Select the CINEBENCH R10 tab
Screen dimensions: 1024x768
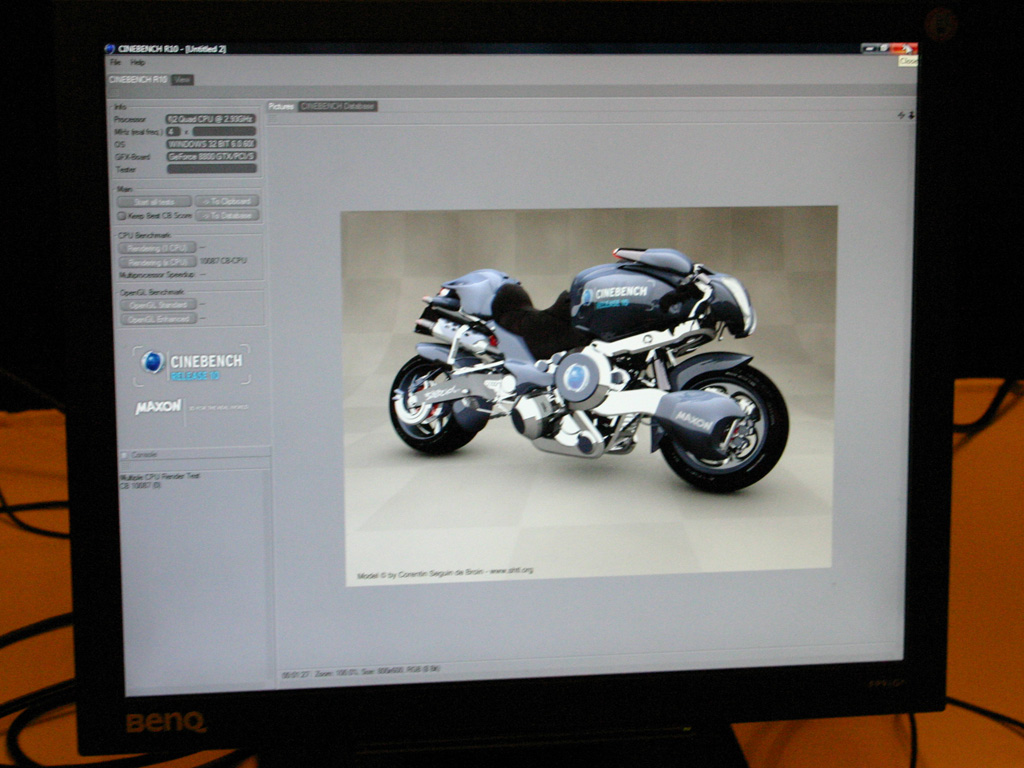pyautogui.click(x=138, y=80)
